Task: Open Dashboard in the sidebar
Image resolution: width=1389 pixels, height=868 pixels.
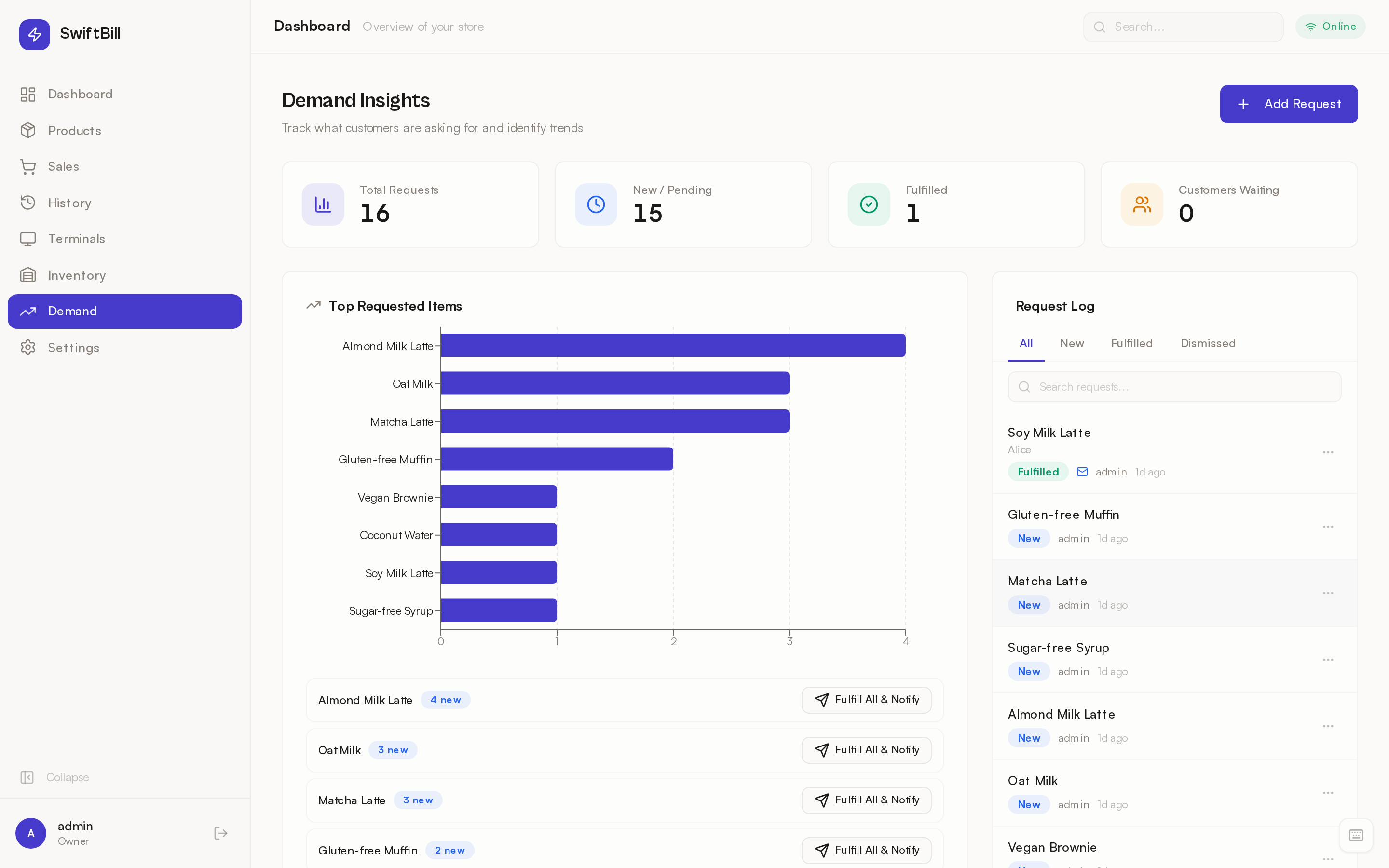Action: pyautogui.click(x=124, y=94)
